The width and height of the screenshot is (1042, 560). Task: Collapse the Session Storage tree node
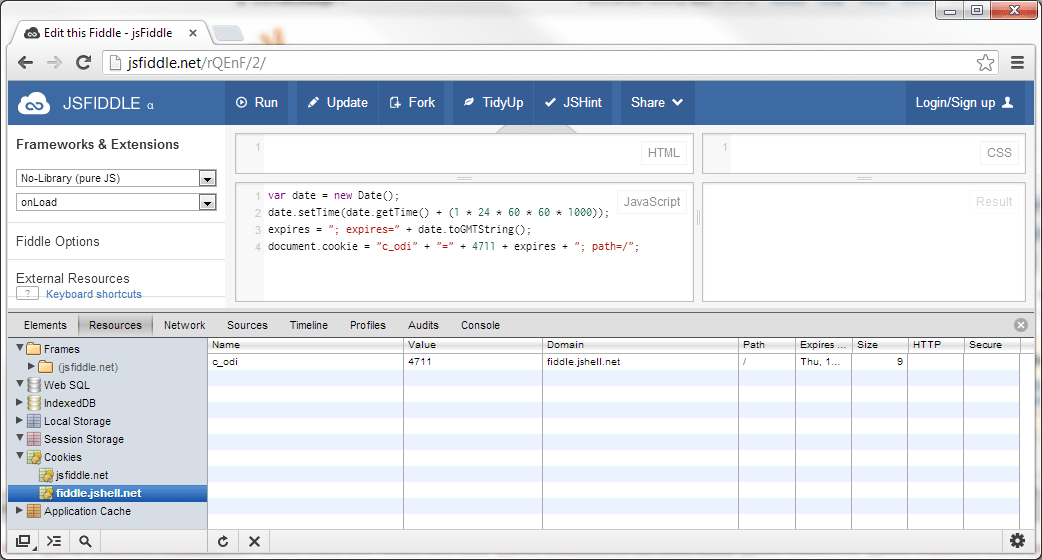20,438
